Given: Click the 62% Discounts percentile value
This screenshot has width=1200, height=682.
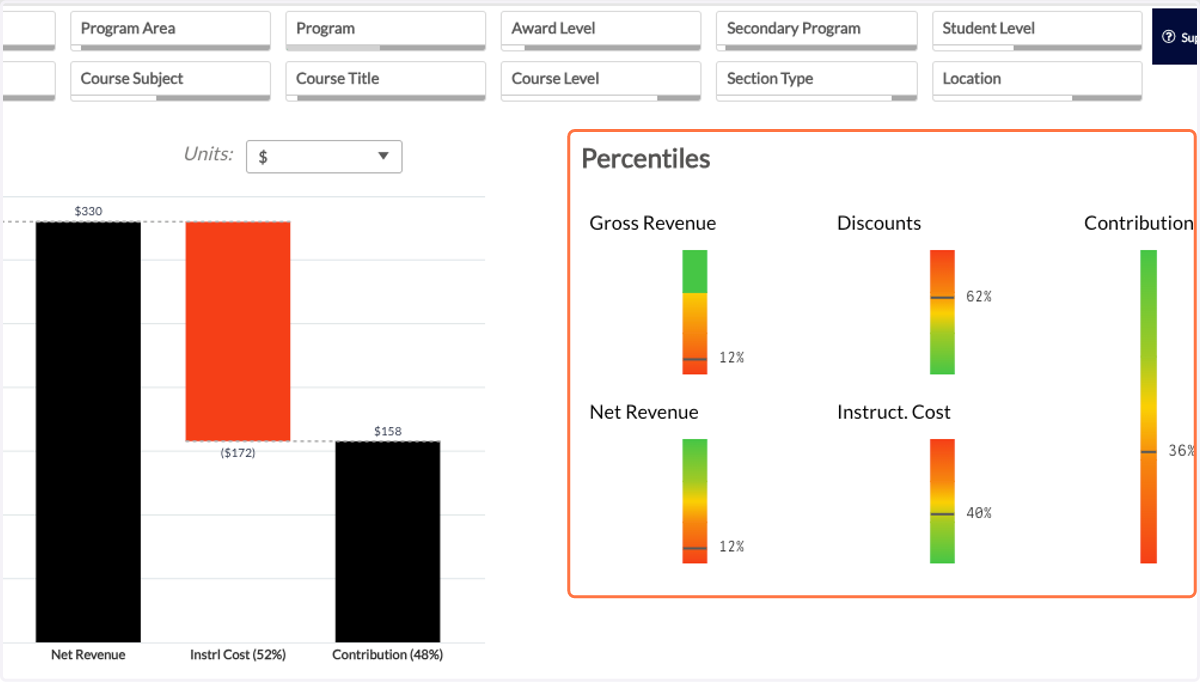Looking at the screenshot, I should [979, 297].
